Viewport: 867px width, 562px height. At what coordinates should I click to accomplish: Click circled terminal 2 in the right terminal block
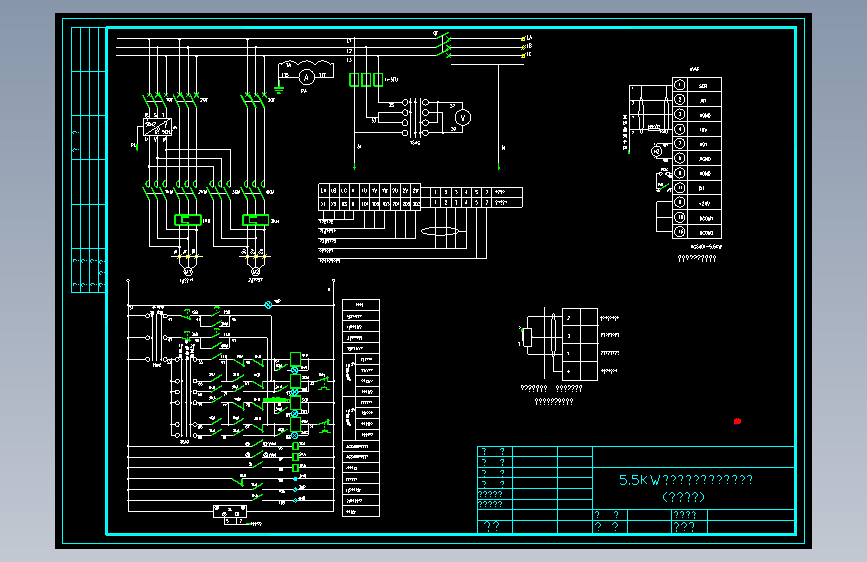[680, 100]
